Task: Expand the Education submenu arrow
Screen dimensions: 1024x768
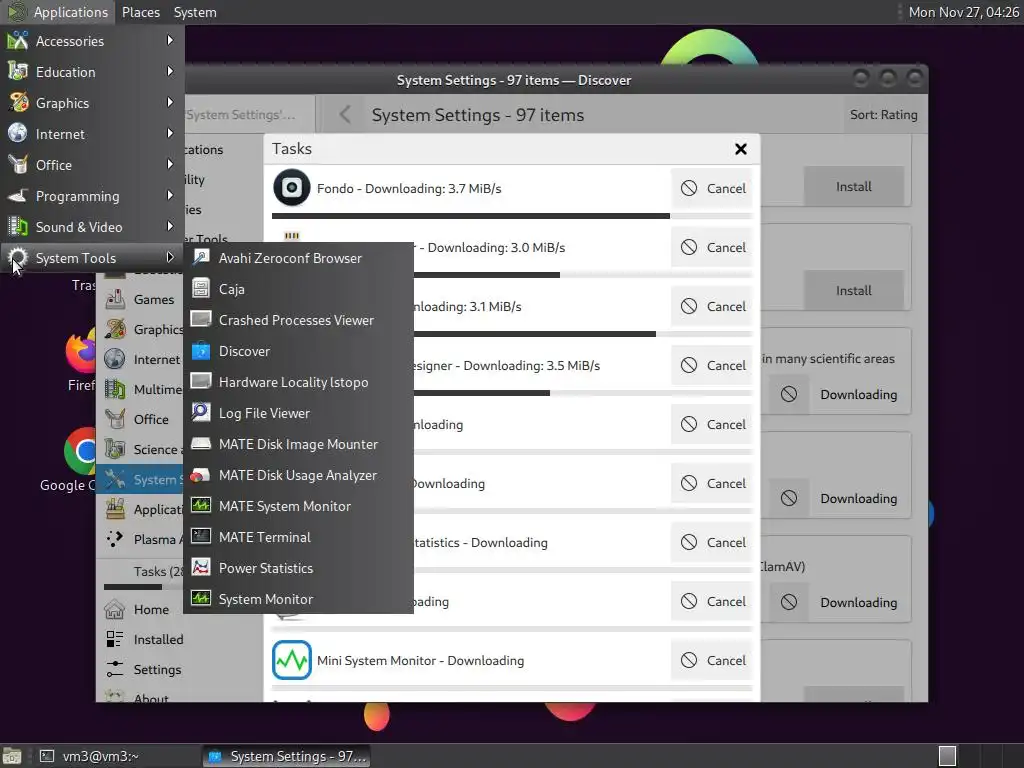Action: tap(170, 71)
